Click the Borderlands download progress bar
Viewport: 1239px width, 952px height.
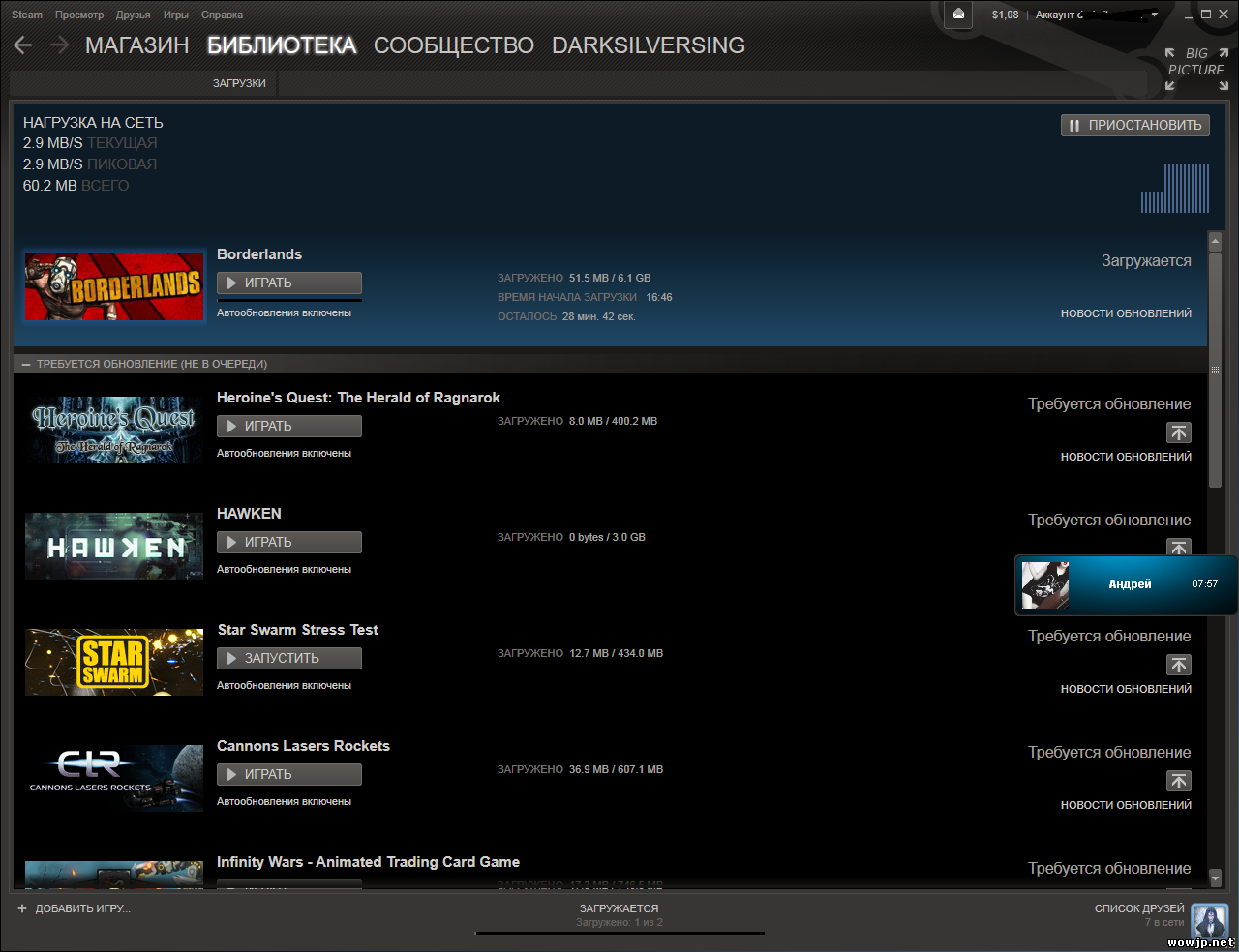tap(289, 300)
